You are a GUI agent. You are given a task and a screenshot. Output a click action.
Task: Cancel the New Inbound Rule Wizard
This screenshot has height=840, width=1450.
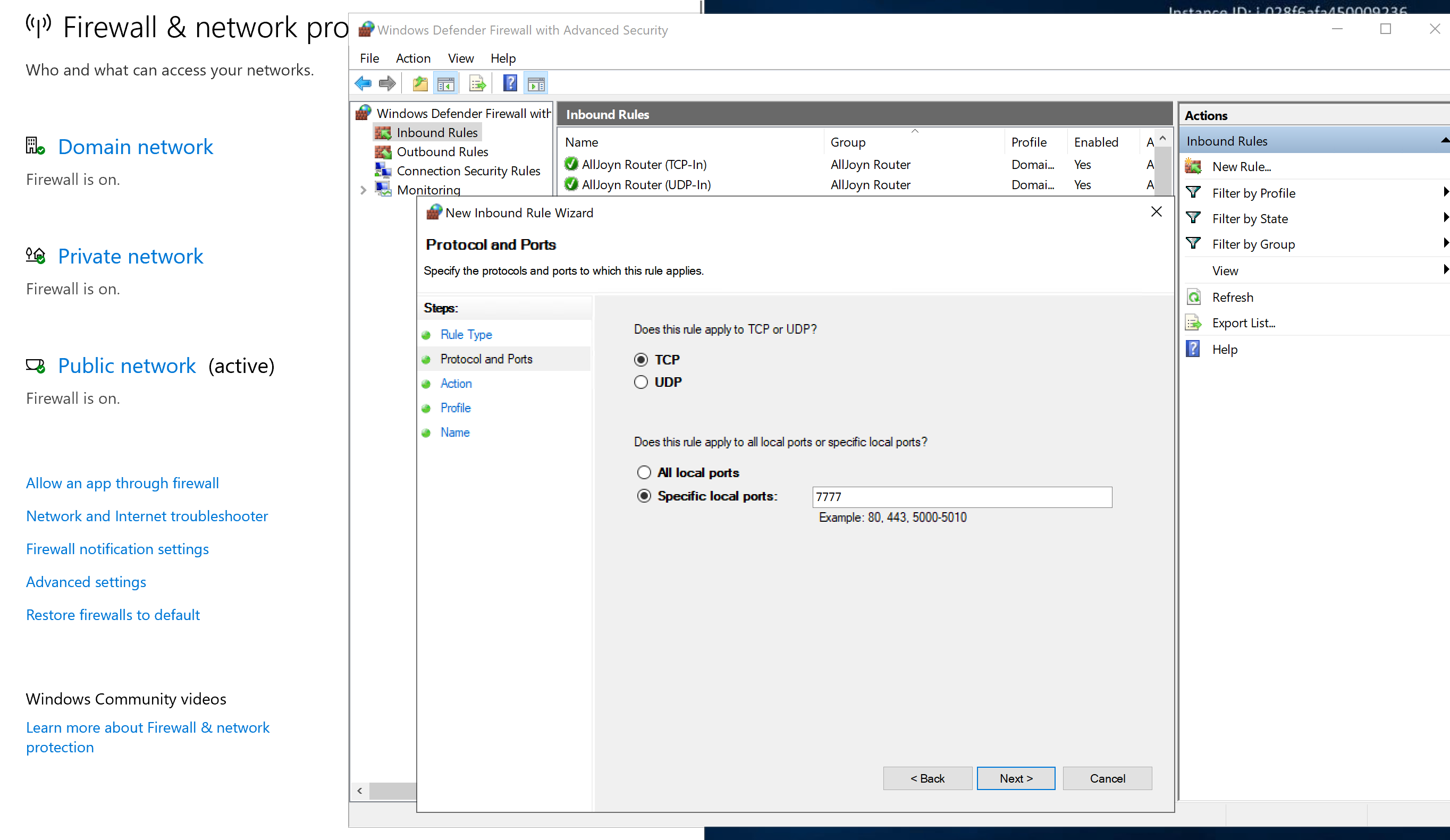point(1107,778)
